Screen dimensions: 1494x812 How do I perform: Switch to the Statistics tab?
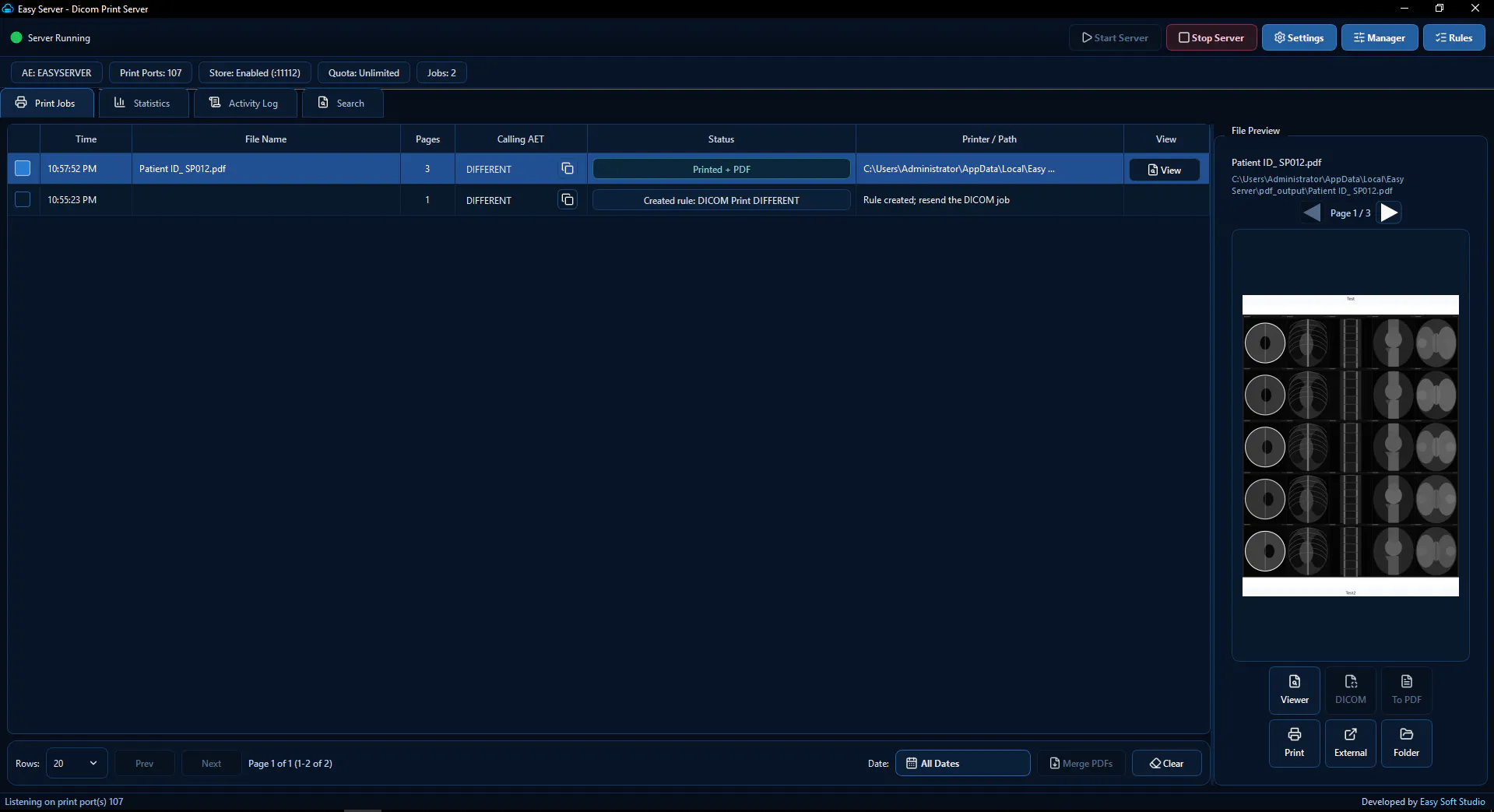(143, 103)
